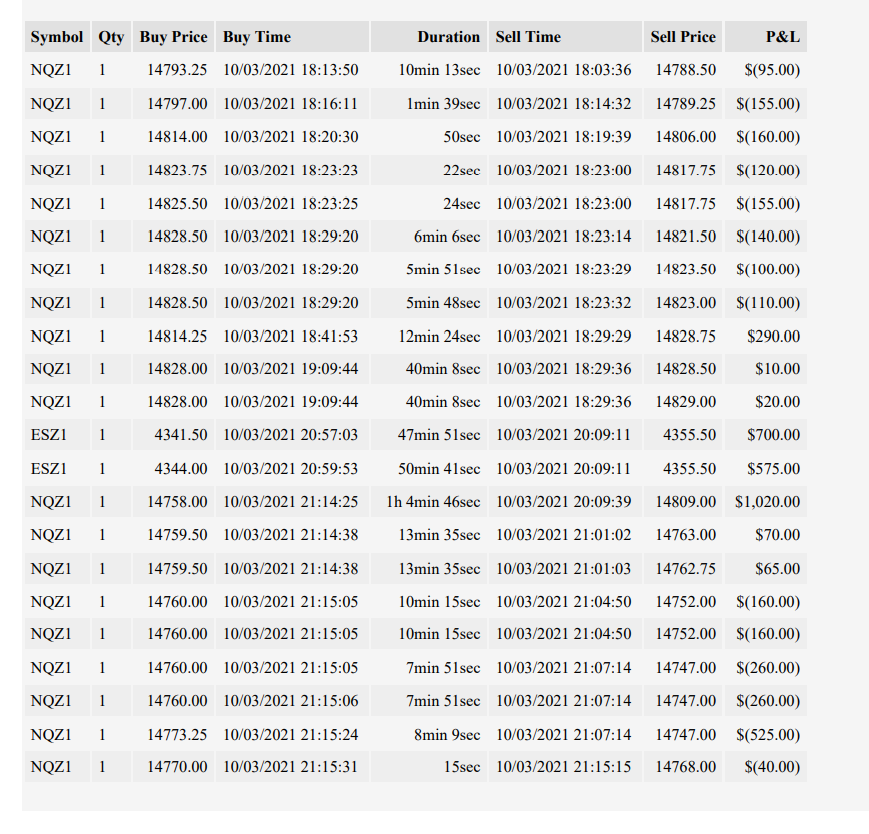The height and width of the screenshot is (834, 869).
Task: Select the Buy Price column header
Action: pos(173,37)
